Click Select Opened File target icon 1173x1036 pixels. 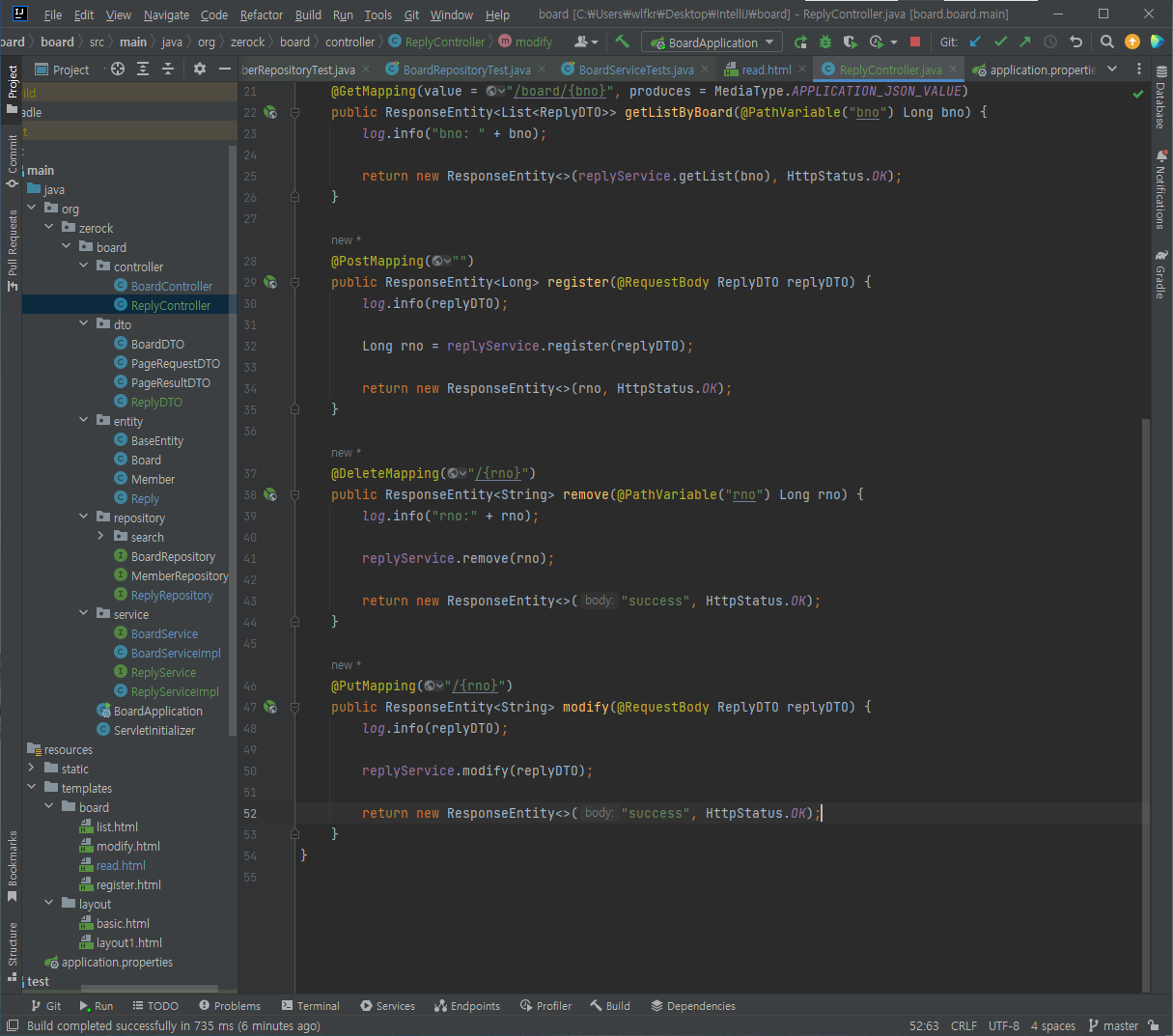118,69
